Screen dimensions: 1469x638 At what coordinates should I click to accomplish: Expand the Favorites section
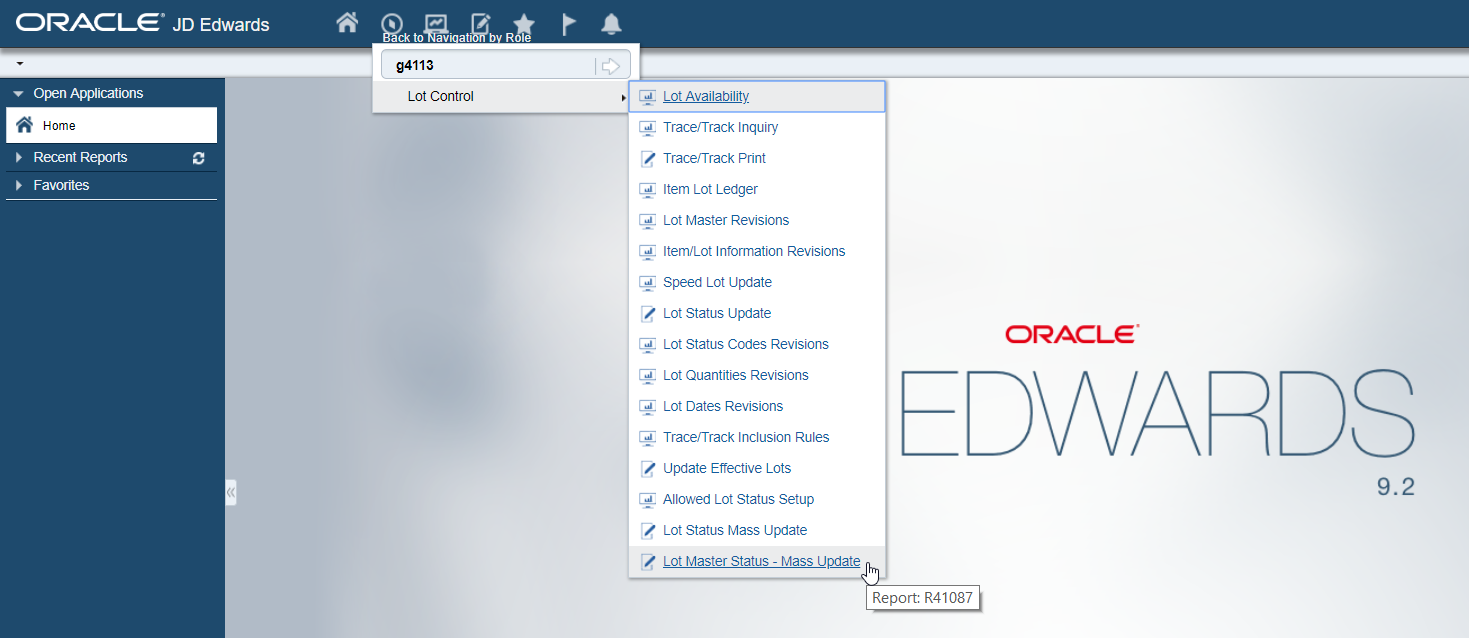(18, 186)
